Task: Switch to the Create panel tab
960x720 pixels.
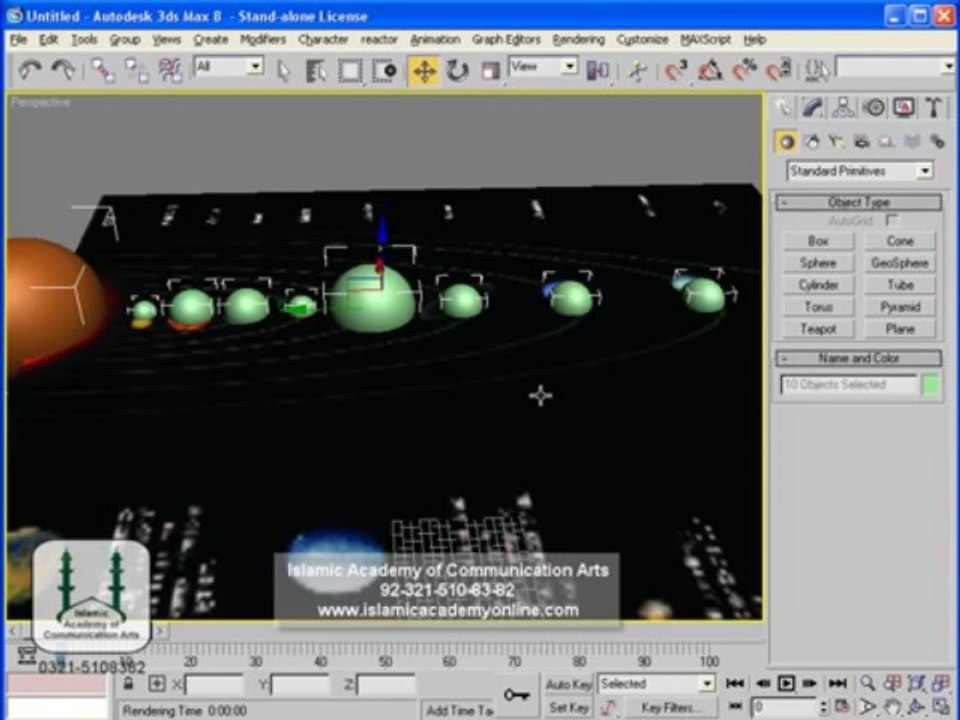Action: (784, 108)
